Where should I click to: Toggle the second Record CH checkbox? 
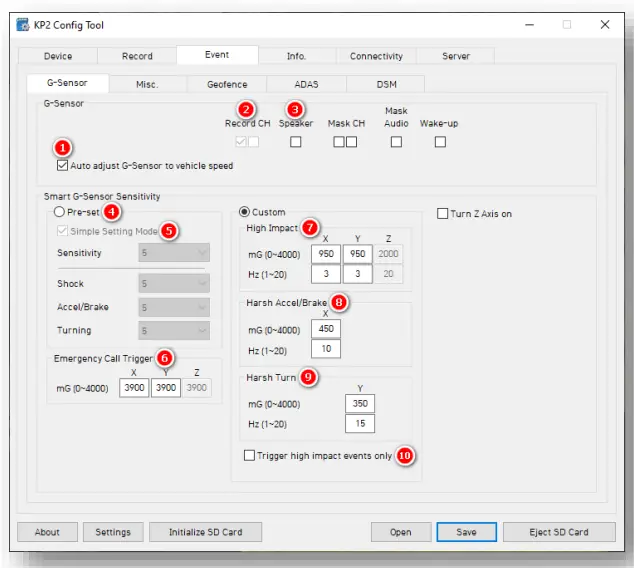[x=254, y=142]
